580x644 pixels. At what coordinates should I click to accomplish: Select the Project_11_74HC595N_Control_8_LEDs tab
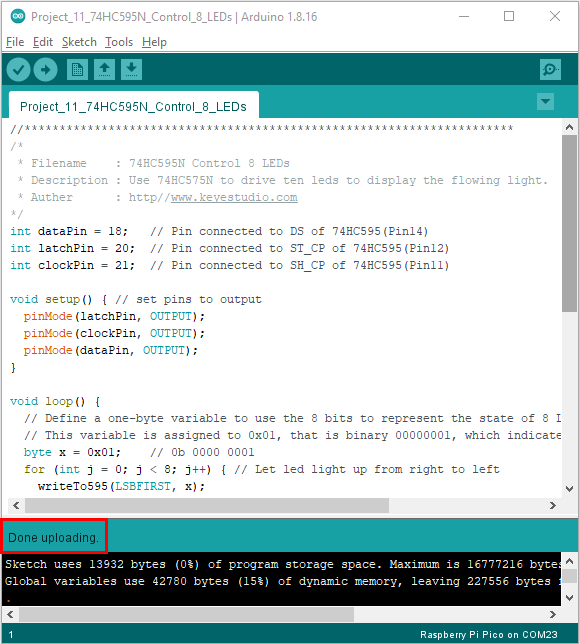point(133,106)
